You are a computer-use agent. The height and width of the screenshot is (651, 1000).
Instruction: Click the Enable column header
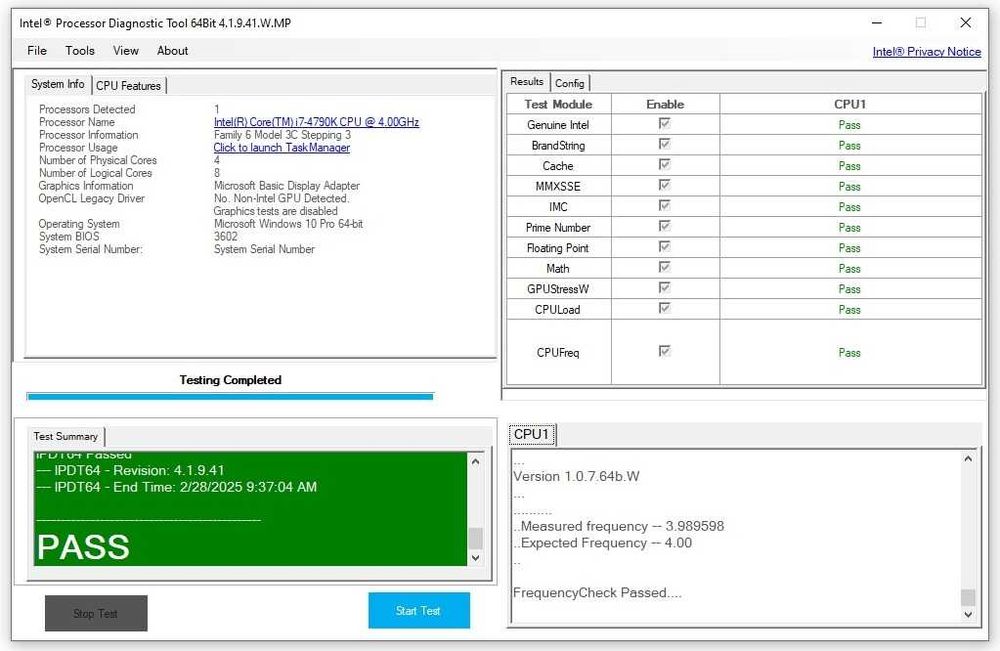(x=665, y=104)
